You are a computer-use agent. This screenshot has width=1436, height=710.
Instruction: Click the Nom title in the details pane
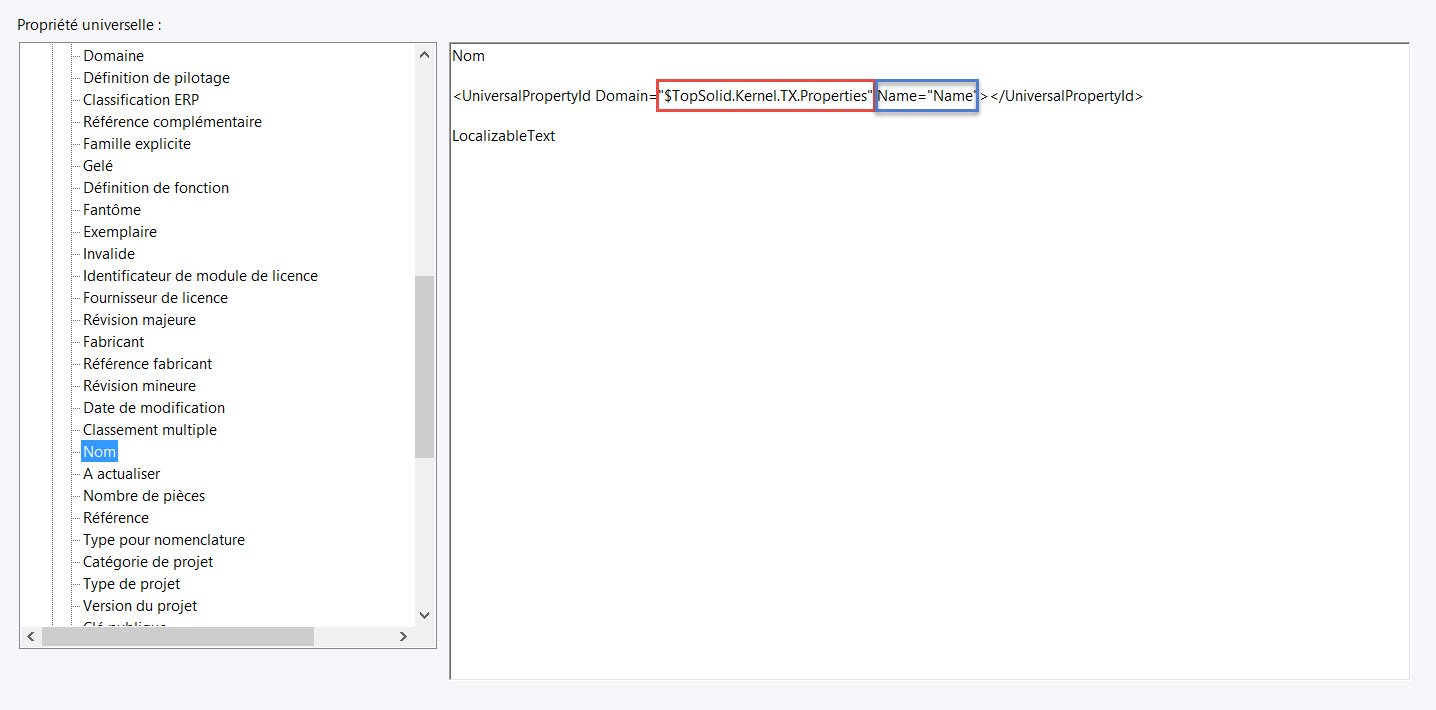pyautogui.click(x=468, y=56)
